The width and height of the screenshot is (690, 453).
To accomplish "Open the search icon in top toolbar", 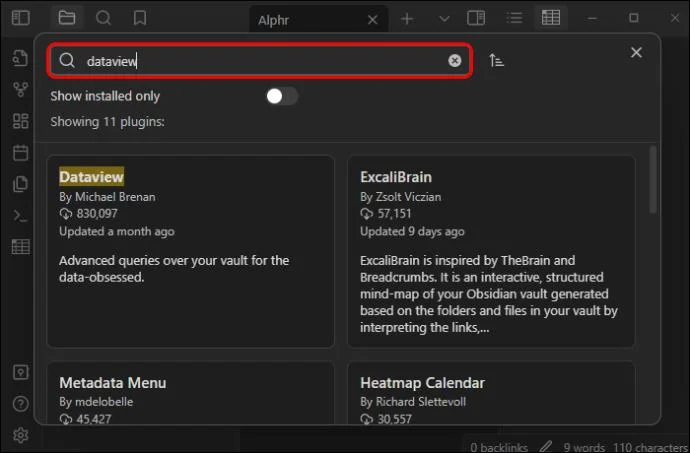I will (103, 18).
